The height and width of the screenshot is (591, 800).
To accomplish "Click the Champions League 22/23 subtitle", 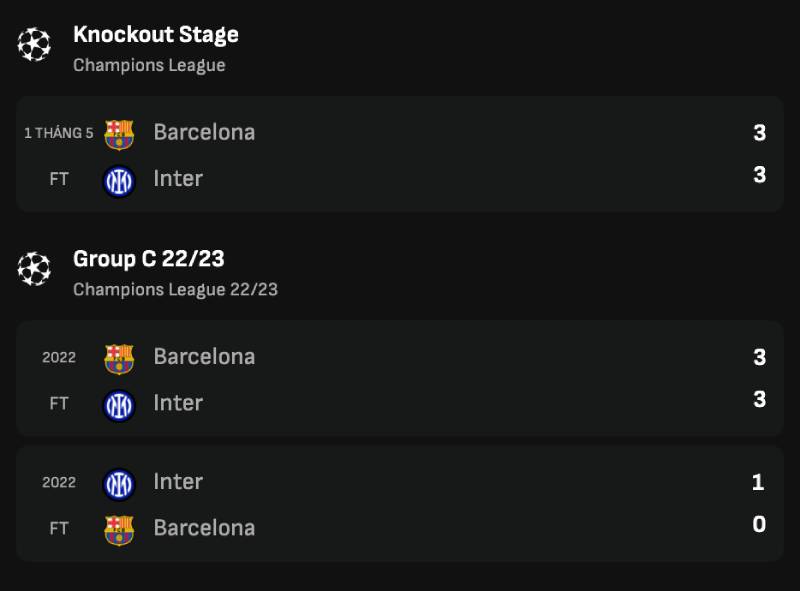I will coord(175,290).
